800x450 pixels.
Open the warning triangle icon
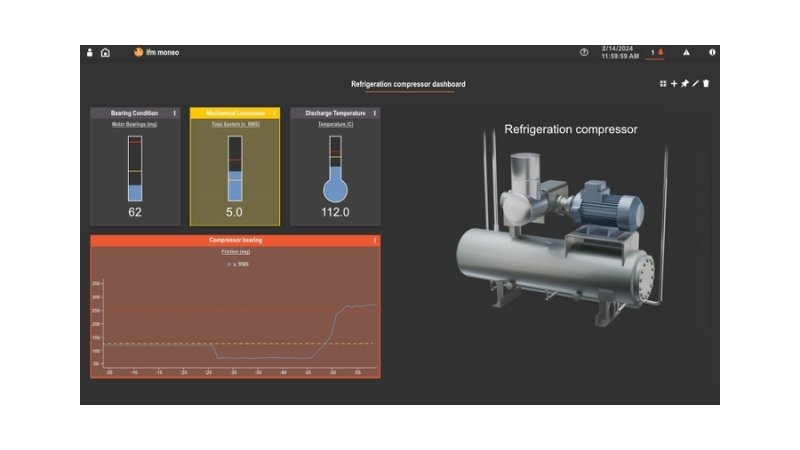(x=686, y=52)
